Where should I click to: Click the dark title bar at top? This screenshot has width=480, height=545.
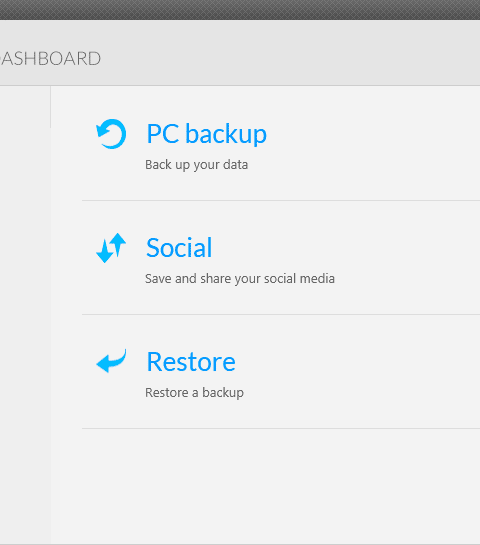(240, 10)
